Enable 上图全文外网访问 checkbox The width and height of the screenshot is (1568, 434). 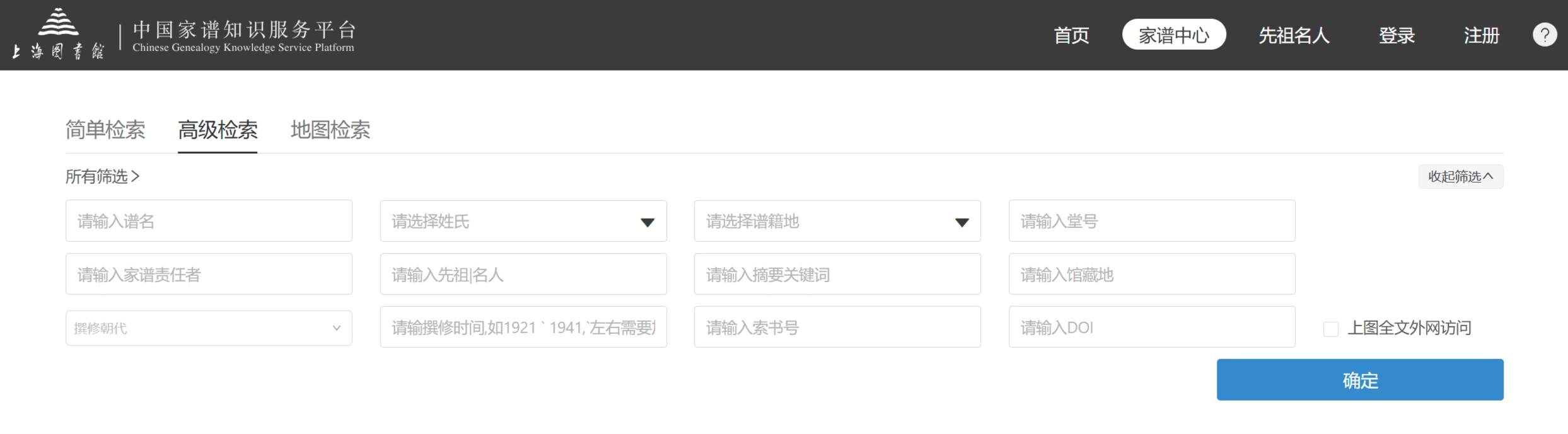click(x=1331, y=329)
